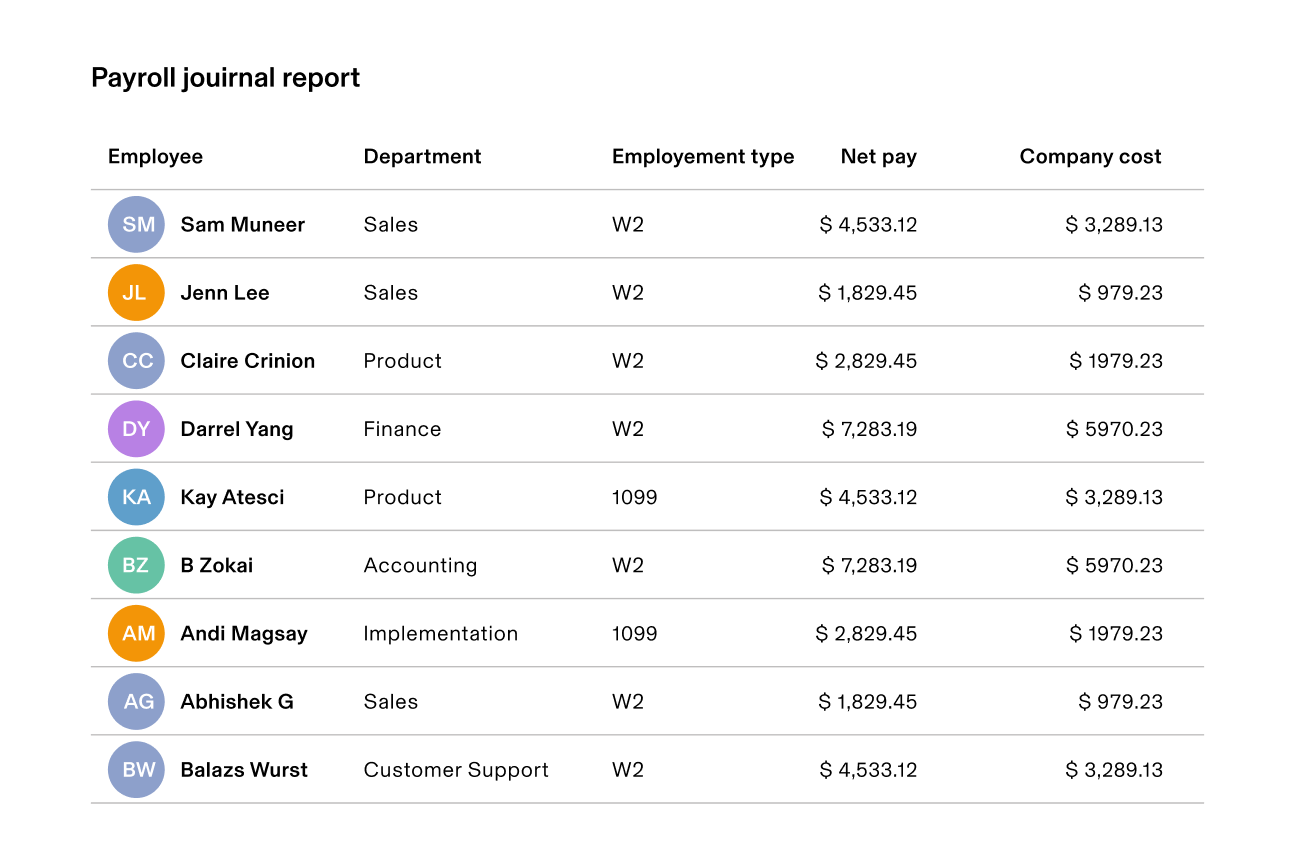Select Jenn Lee's Sales department cell
The height and width of the screenshot is (864, 1296).
point(390,292)
